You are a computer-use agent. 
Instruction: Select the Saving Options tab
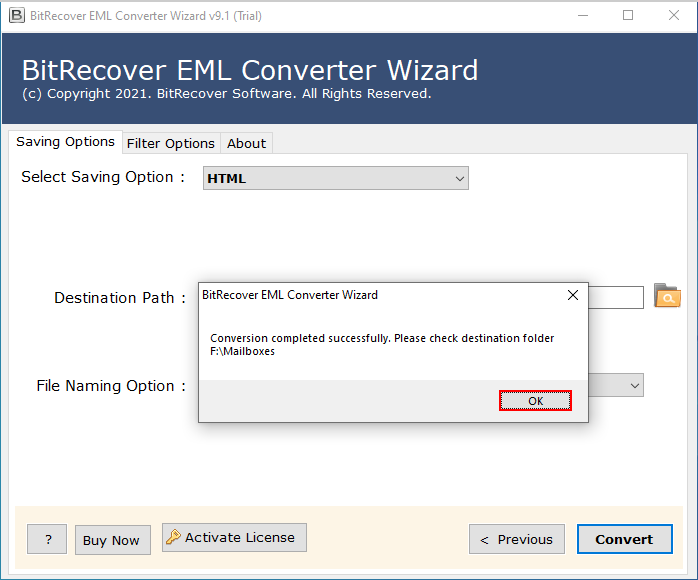coord(65,142)
